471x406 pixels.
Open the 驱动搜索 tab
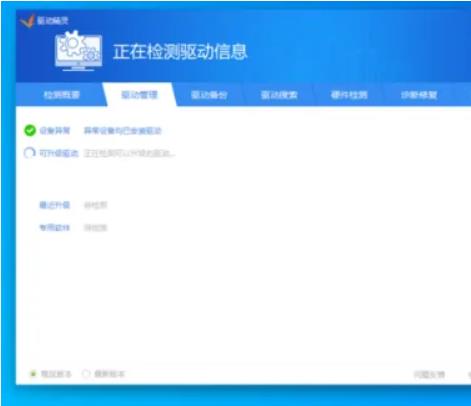(x=279, y=95)
